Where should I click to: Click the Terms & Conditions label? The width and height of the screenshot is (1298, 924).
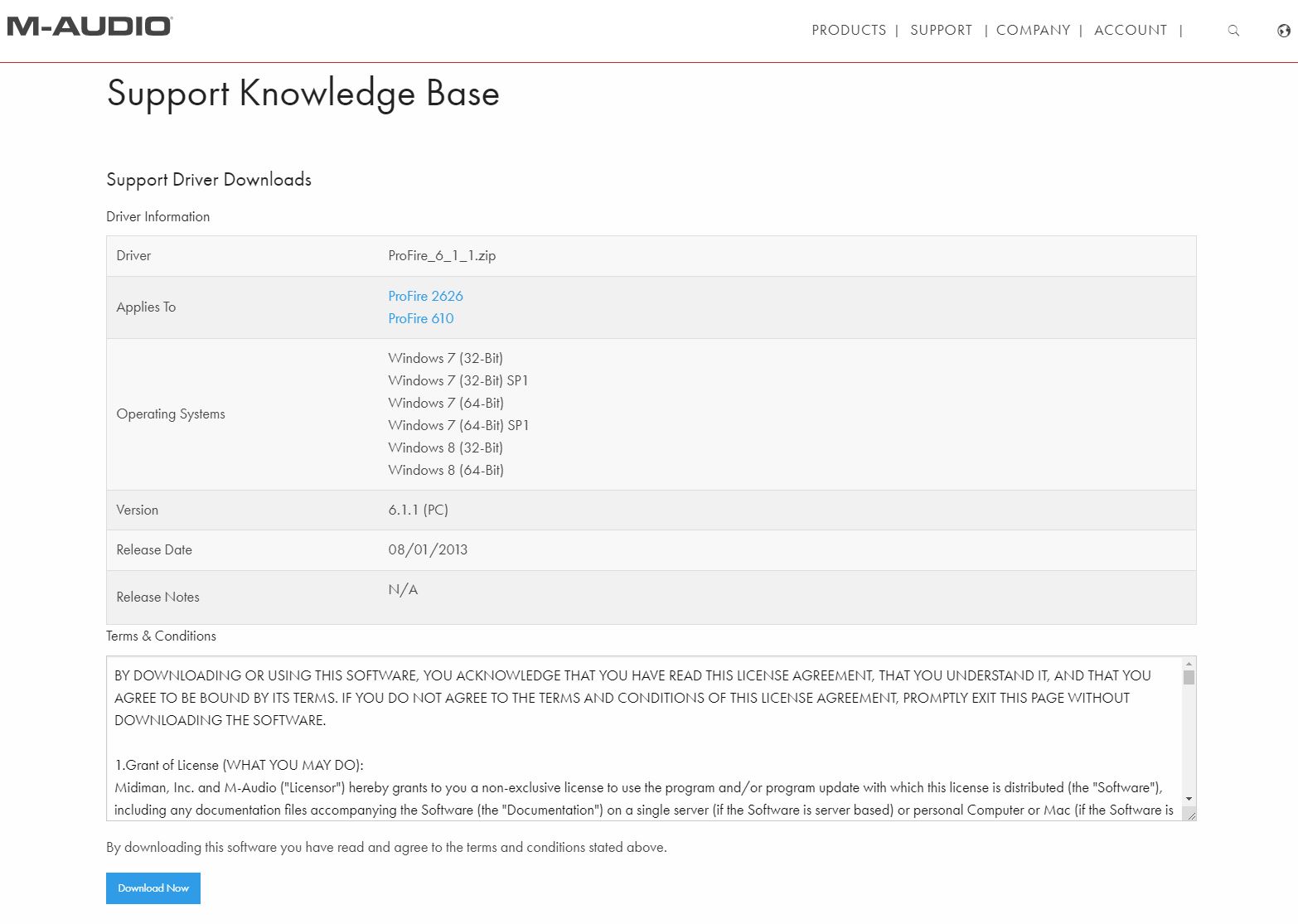161,636
